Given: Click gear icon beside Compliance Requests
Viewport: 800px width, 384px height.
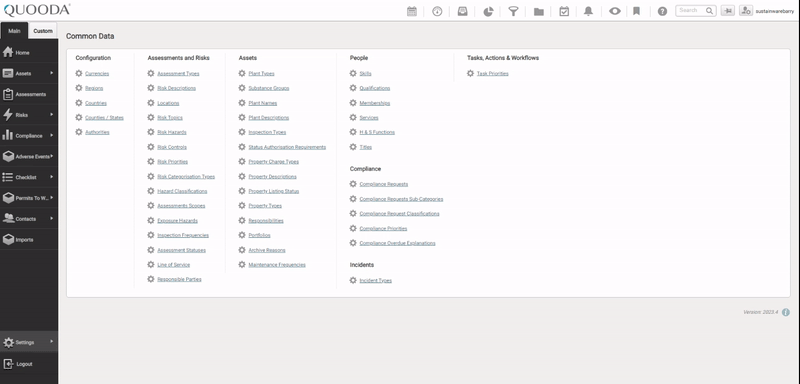Looking at the screenshot, I should pyautogui.click(x=353, y=184).
